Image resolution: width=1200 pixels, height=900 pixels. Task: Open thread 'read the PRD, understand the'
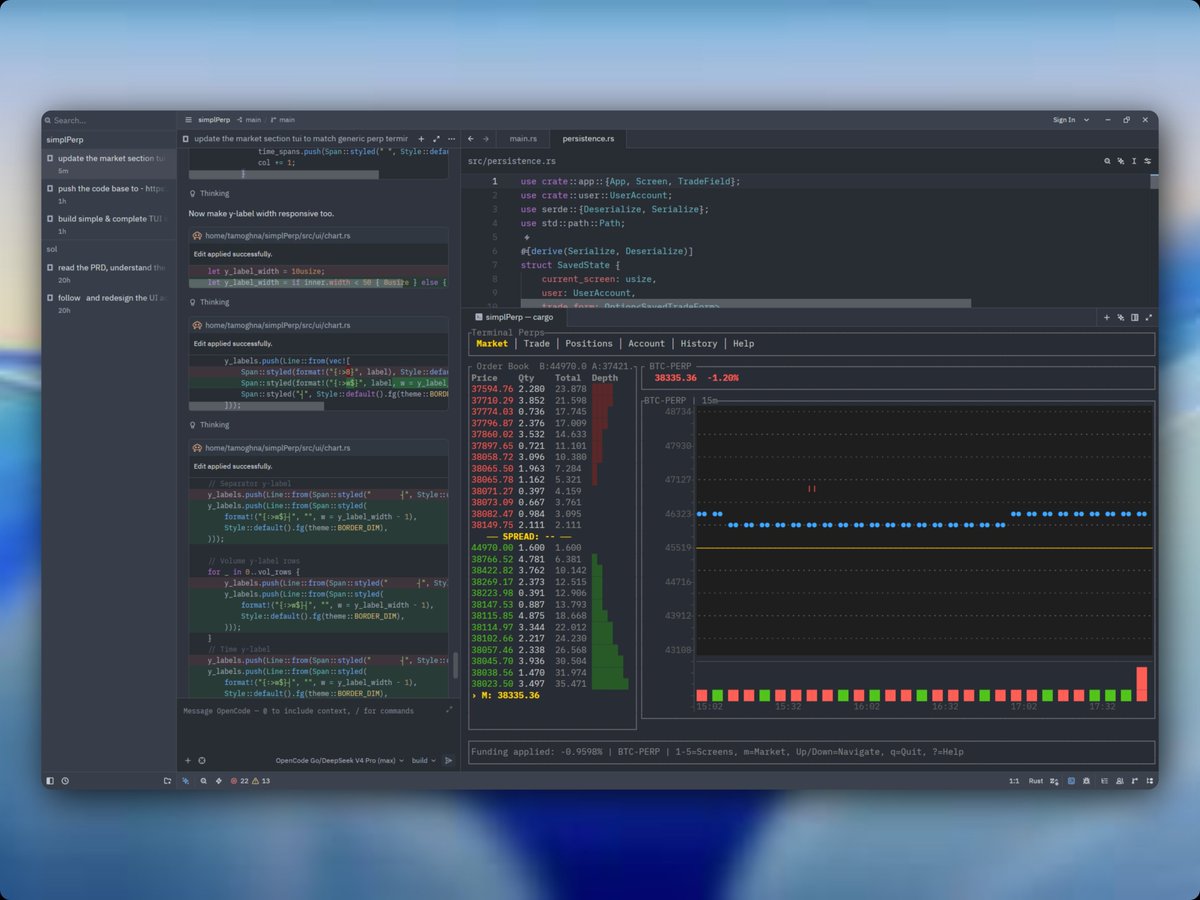coord(109,273)
